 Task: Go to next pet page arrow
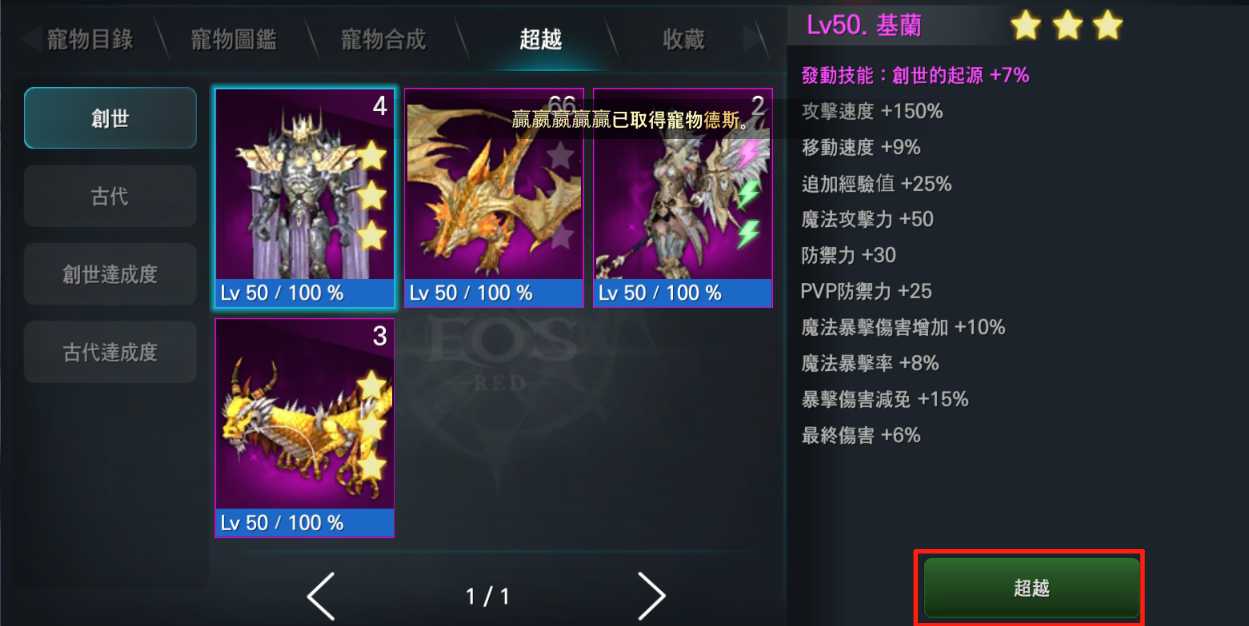pyautogui.click(x=652, y=597)
